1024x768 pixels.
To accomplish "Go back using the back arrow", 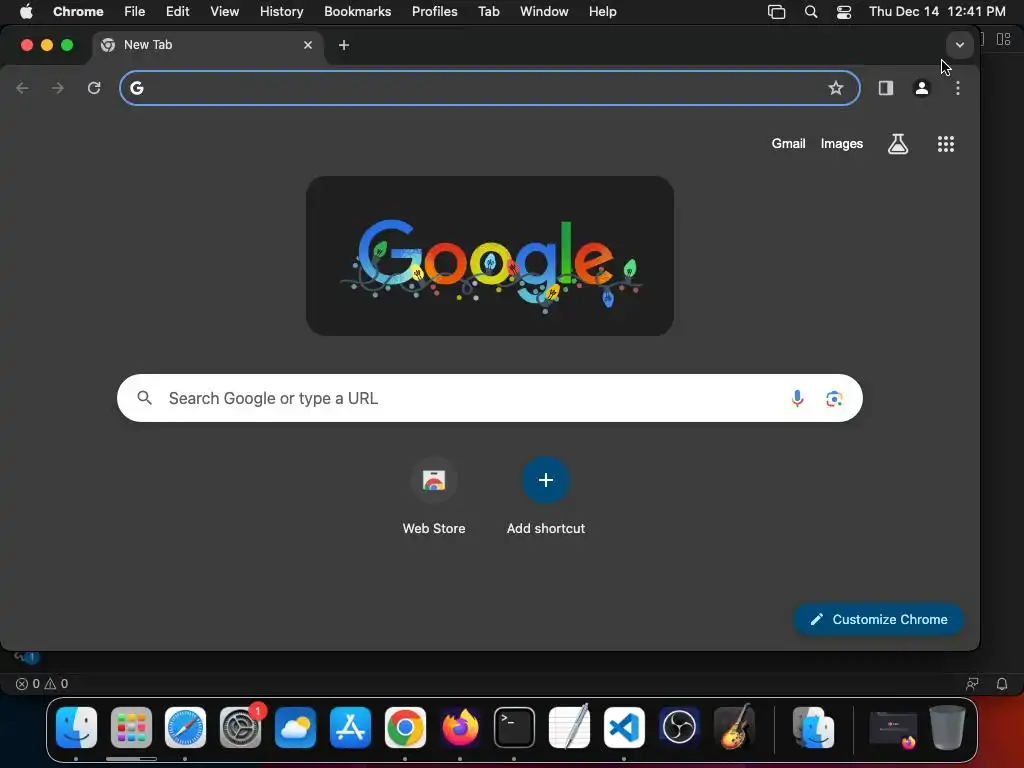I will tap(22, 88).
